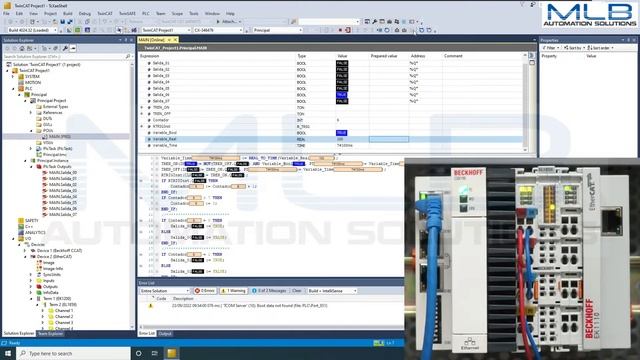
Task: Toggle the 0 Errors filter
Action: tap(205, 291)
